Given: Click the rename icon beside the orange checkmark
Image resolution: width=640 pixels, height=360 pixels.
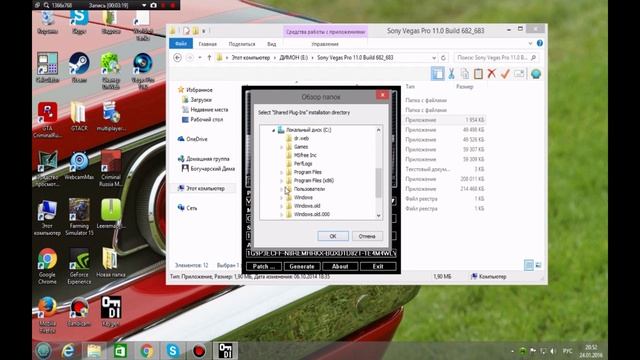Looking at the screenshot, I should (x=519, y=74).
